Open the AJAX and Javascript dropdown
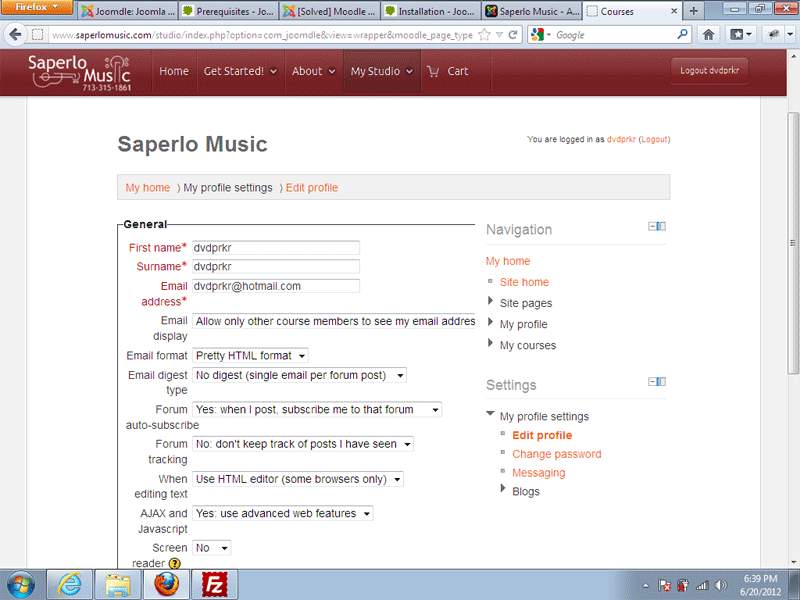This screenshot has height=600, width=800. [282, 514]
